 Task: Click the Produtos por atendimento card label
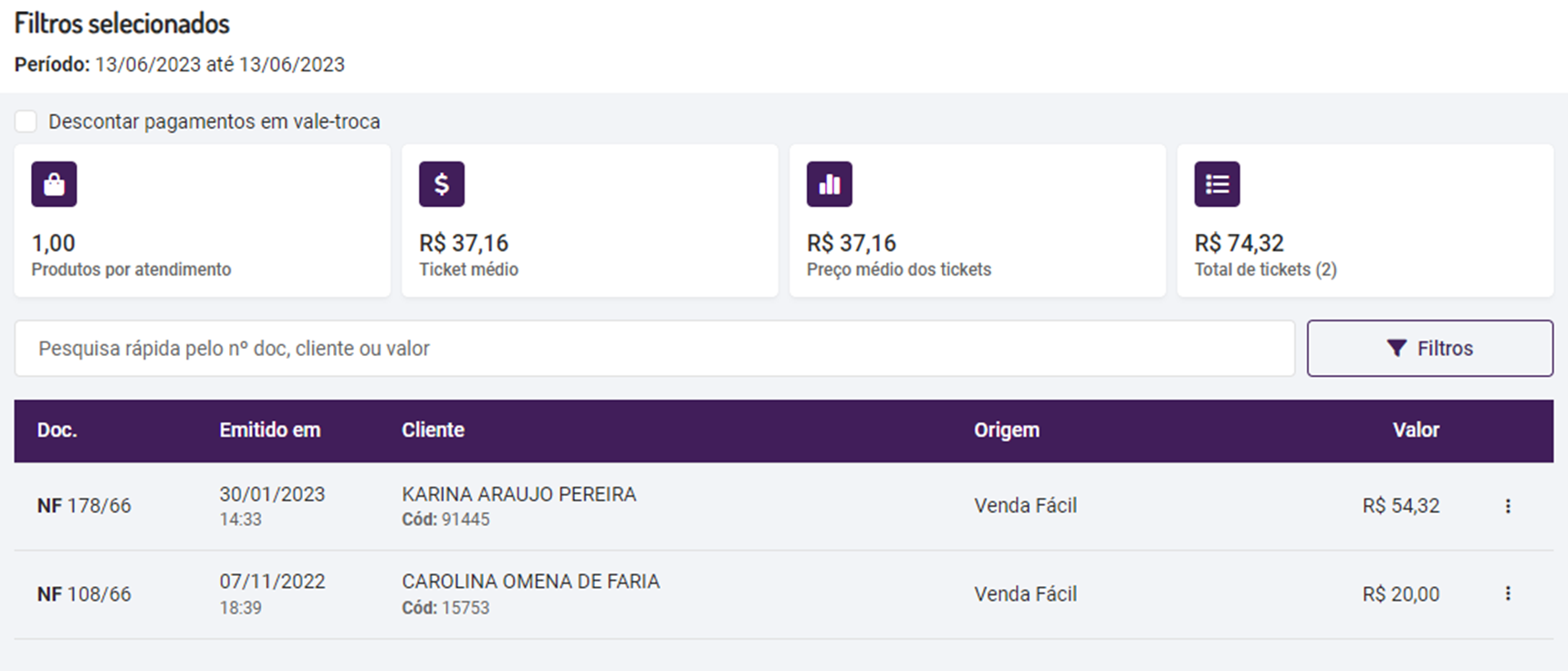pyautogui.click(x=131, y=269)
